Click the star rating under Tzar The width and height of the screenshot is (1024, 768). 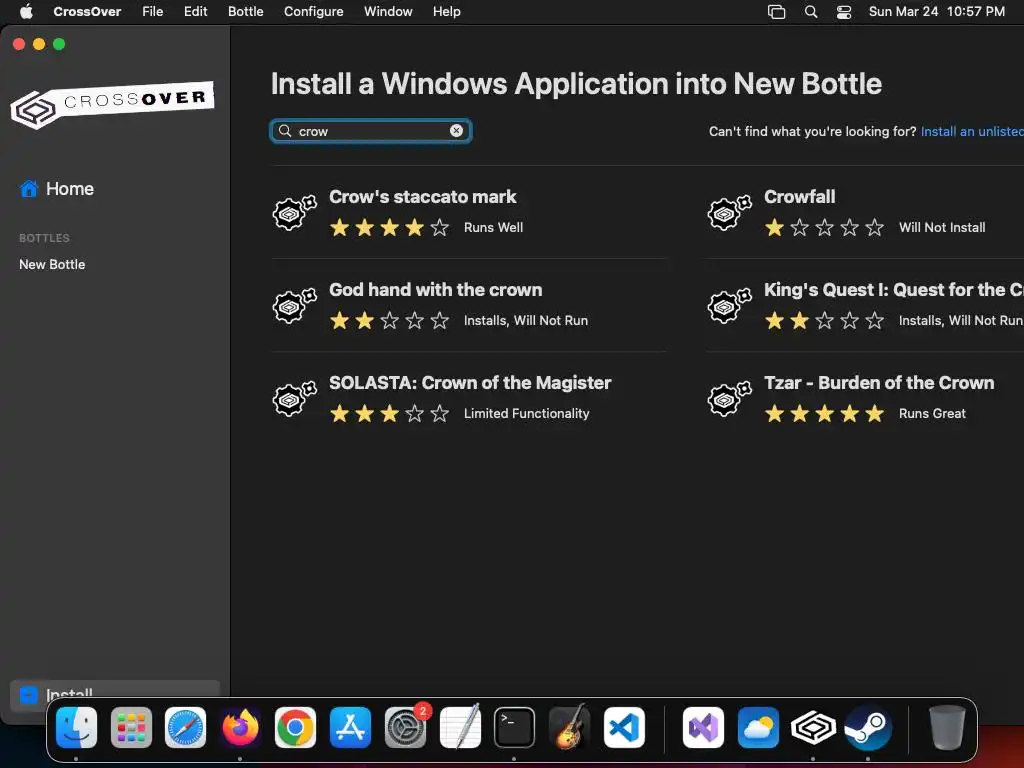[824, 413]
